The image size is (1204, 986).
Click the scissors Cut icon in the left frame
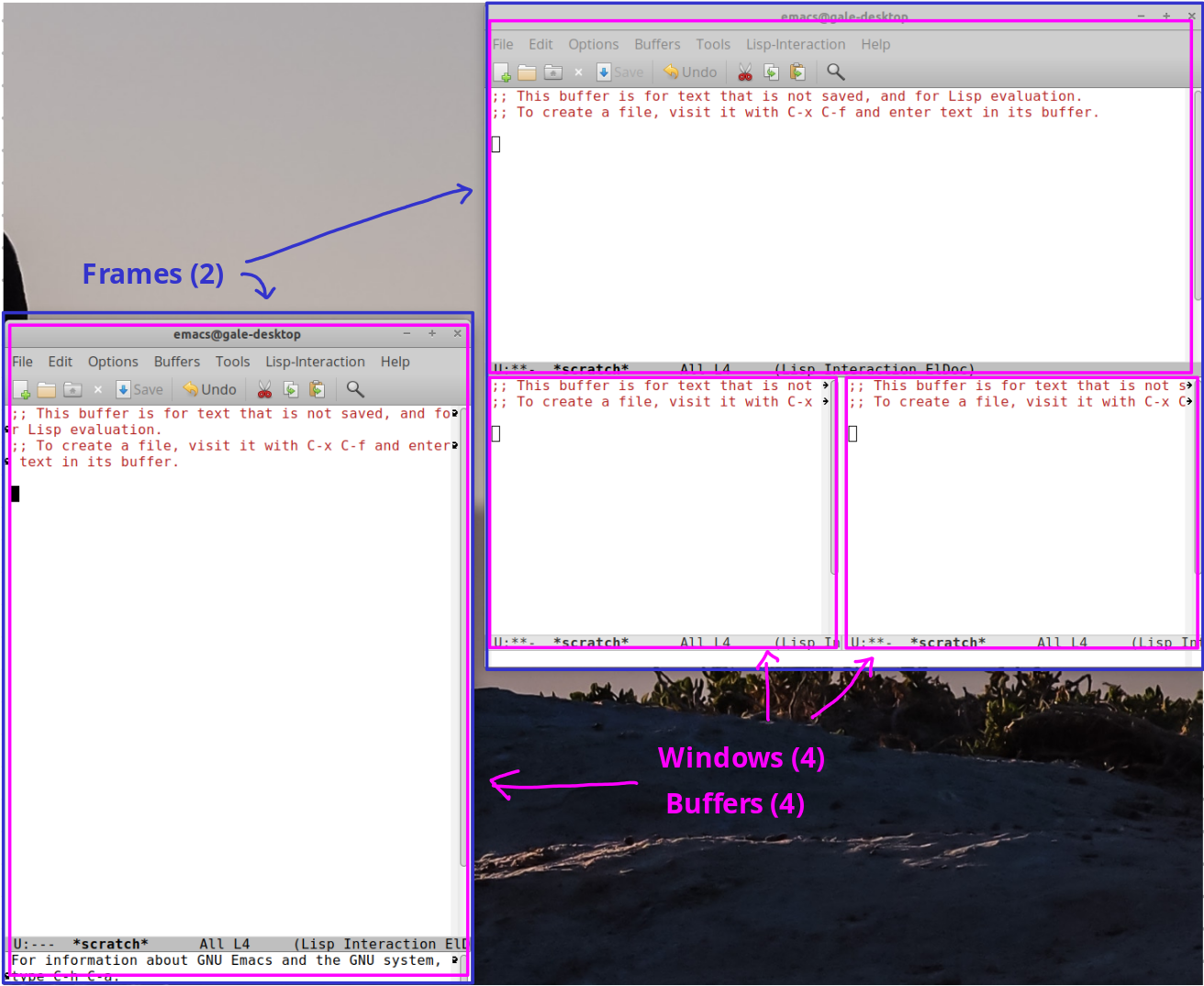pyautogui.click(x=264, y=390)
